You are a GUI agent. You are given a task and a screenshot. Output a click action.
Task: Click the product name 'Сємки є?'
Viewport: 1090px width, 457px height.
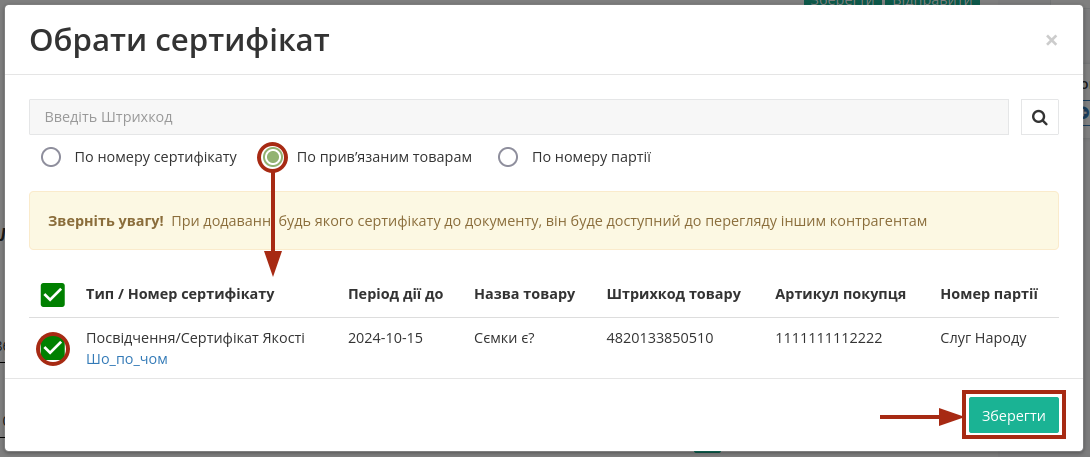point(504,339)
